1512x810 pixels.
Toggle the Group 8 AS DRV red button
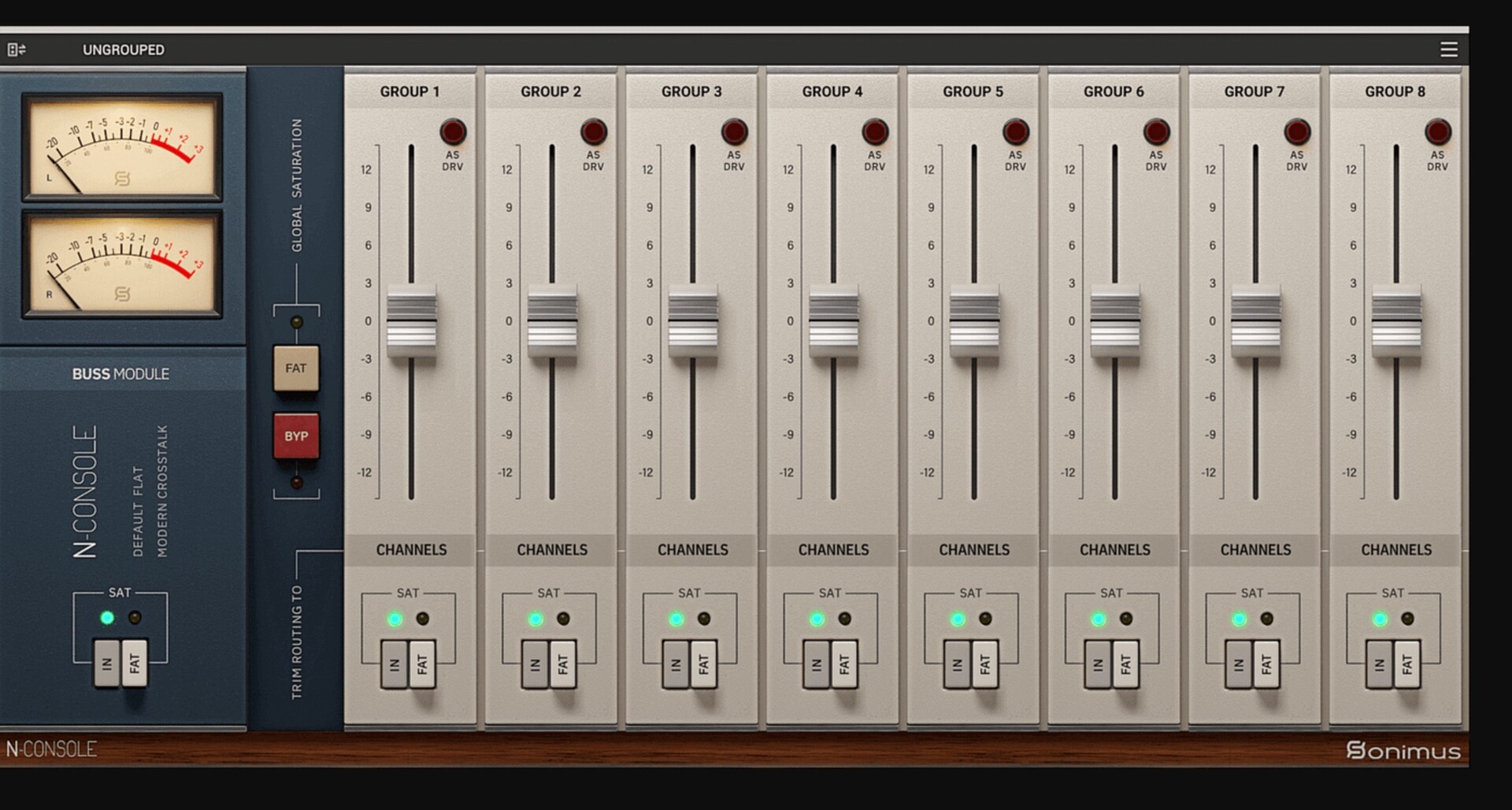pyautogui.click(x=1438, y=131)
